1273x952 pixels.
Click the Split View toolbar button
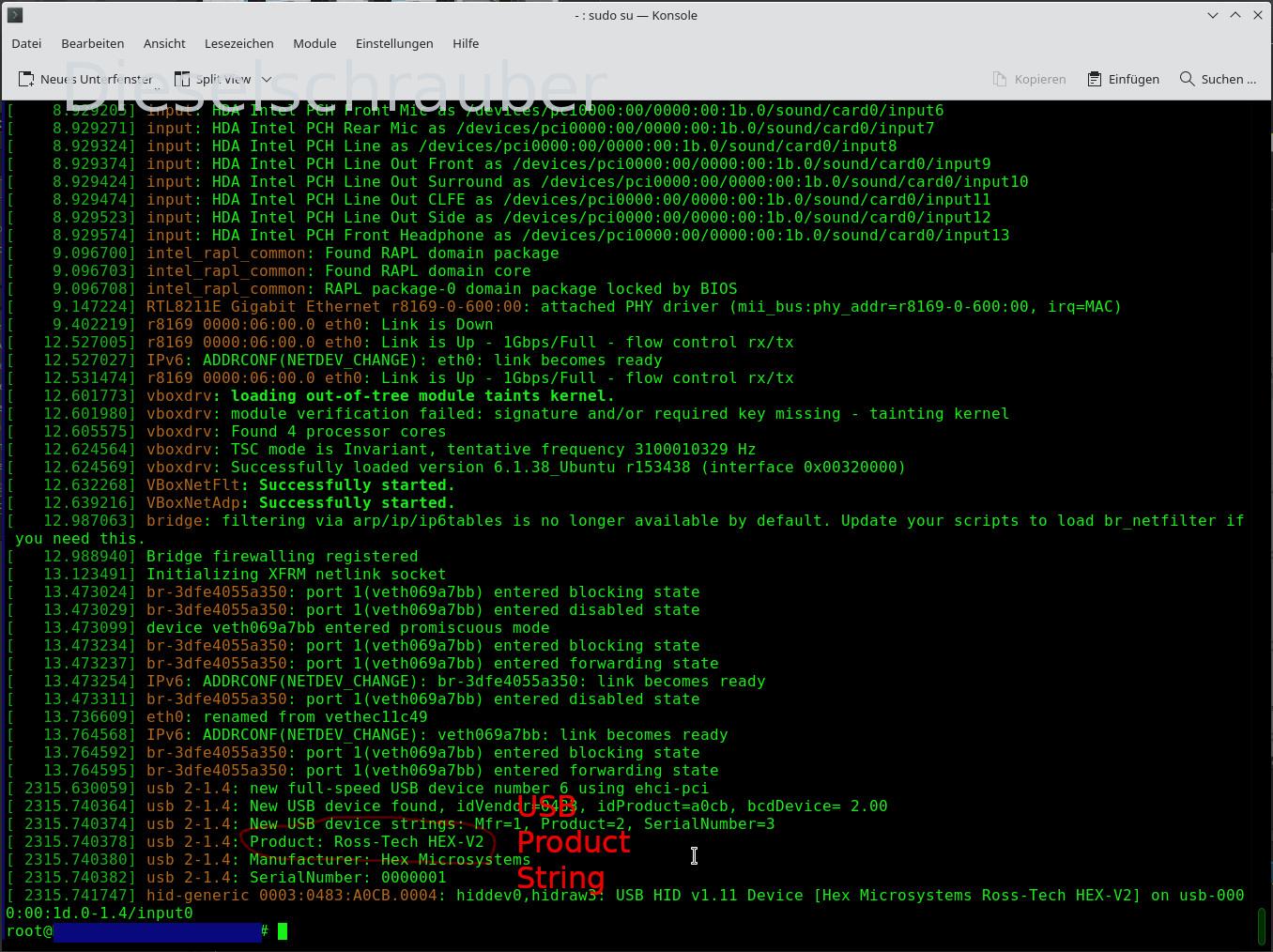(x=214, y=79)
